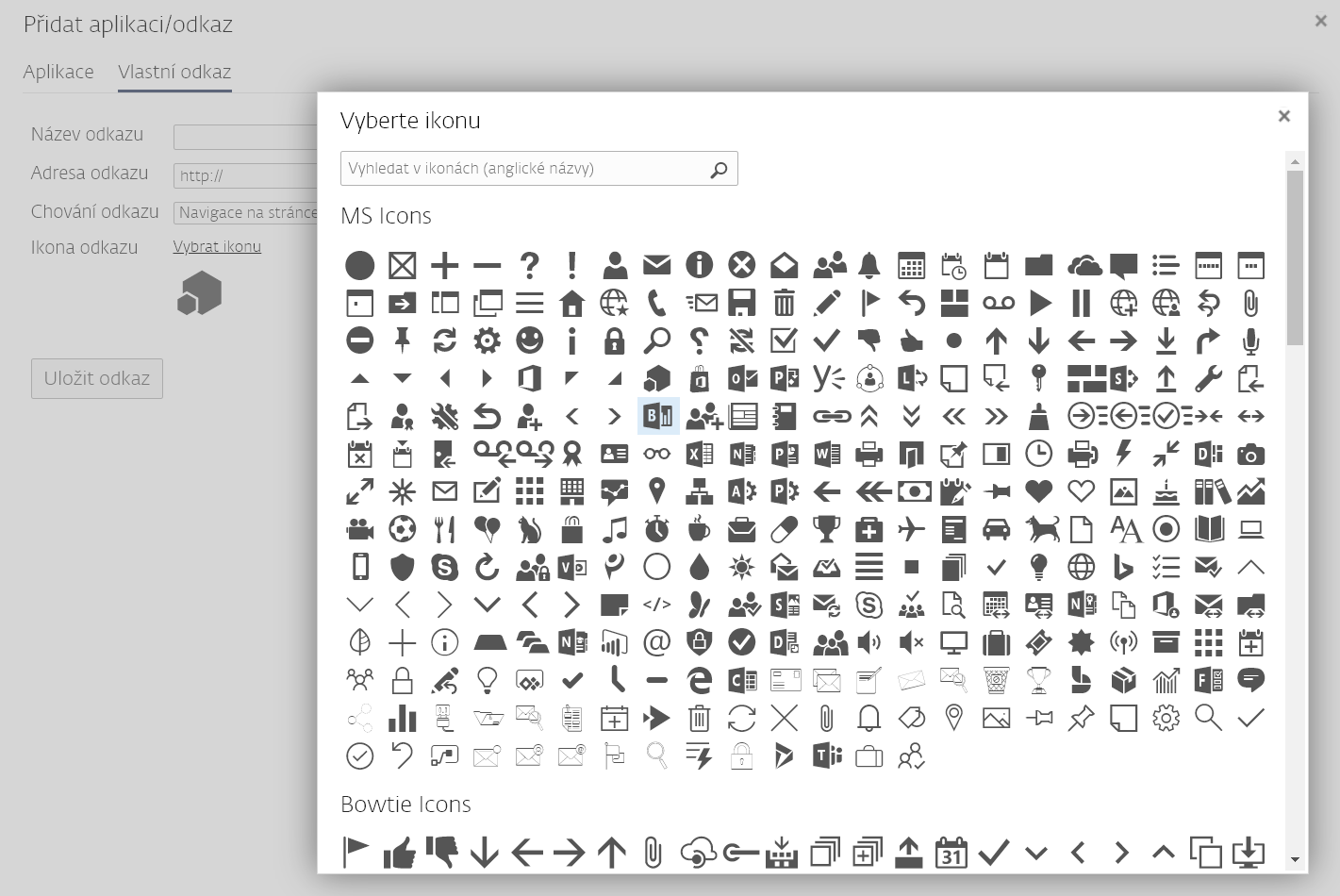1340x896 pixels.
Task: Pick the Edge browser logo icon
Action: tap(699, 680)
